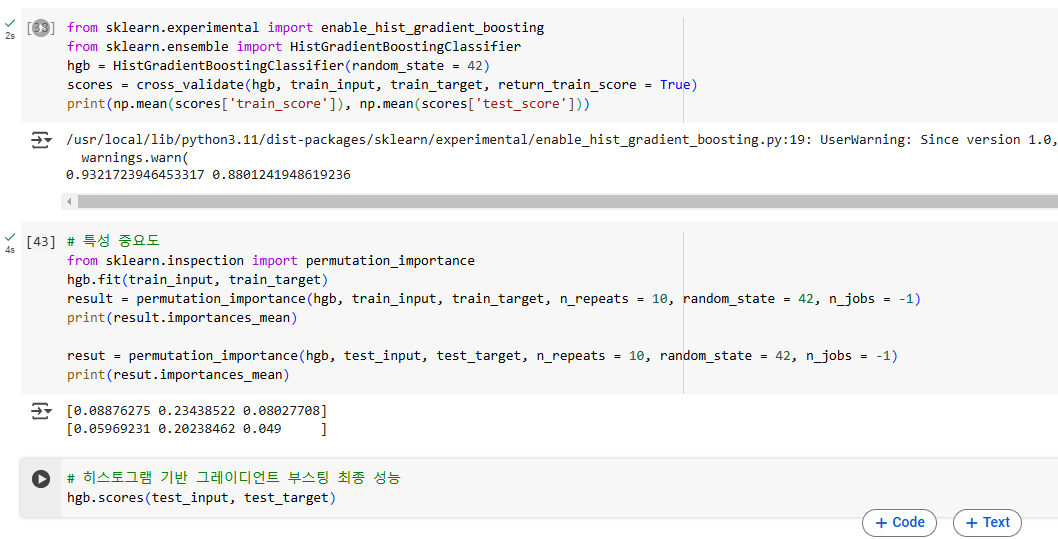
Task: Click the green check above 4s
Action: tap(10, 237)
